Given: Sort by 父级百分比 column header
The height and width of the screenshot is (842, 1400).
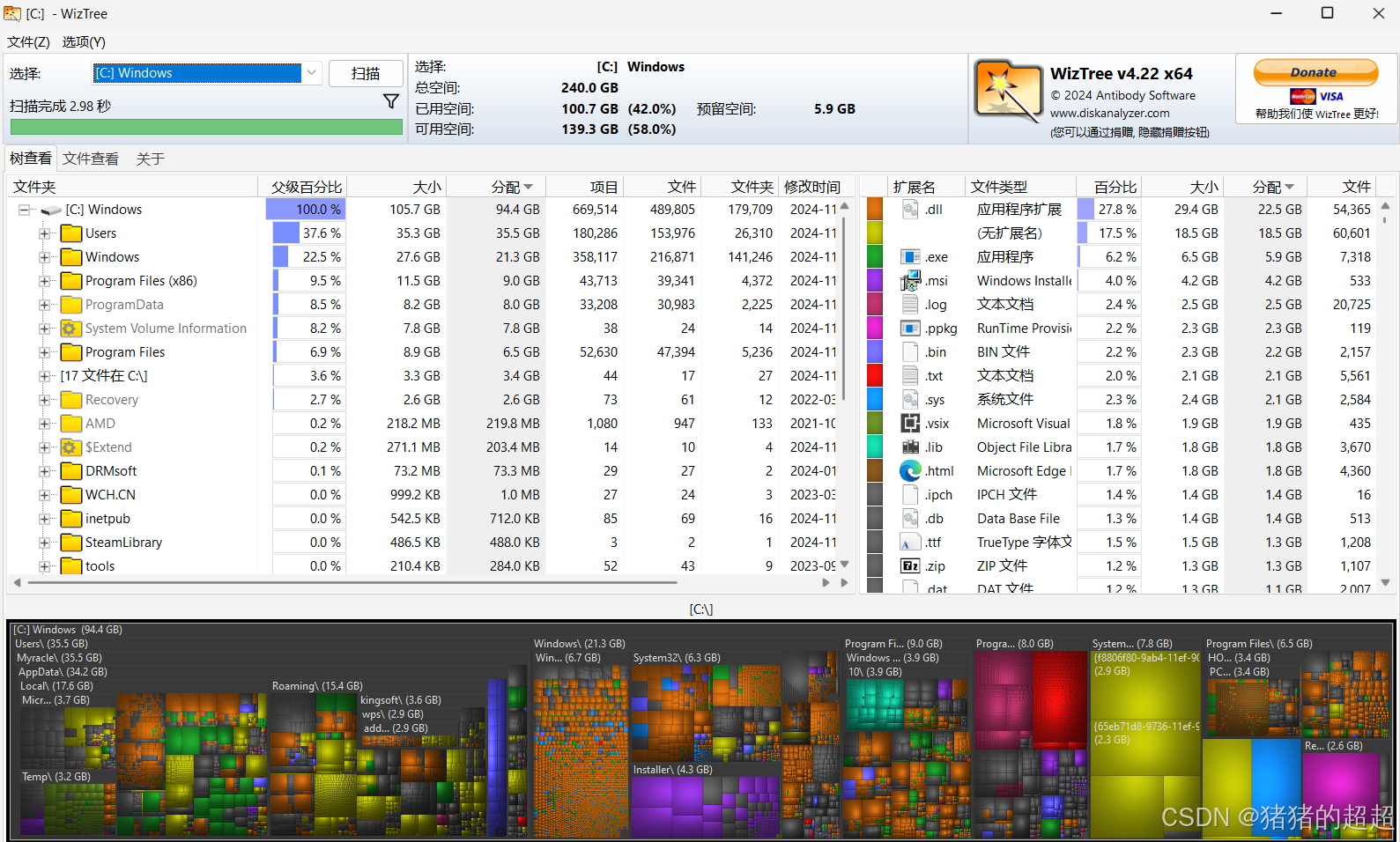Looking at the screenshot, I should [x=303, y=187].
